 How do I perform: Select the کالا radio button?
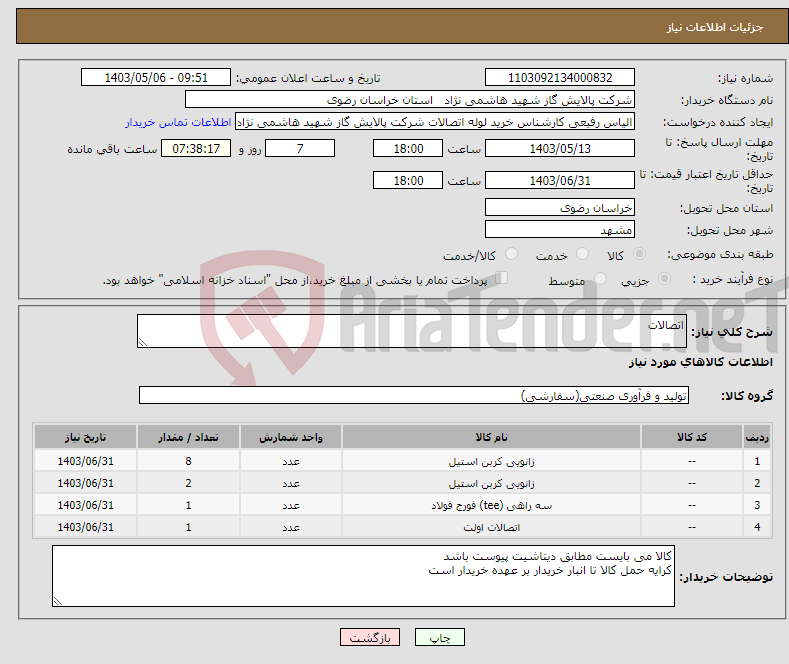tap(639, 254)
